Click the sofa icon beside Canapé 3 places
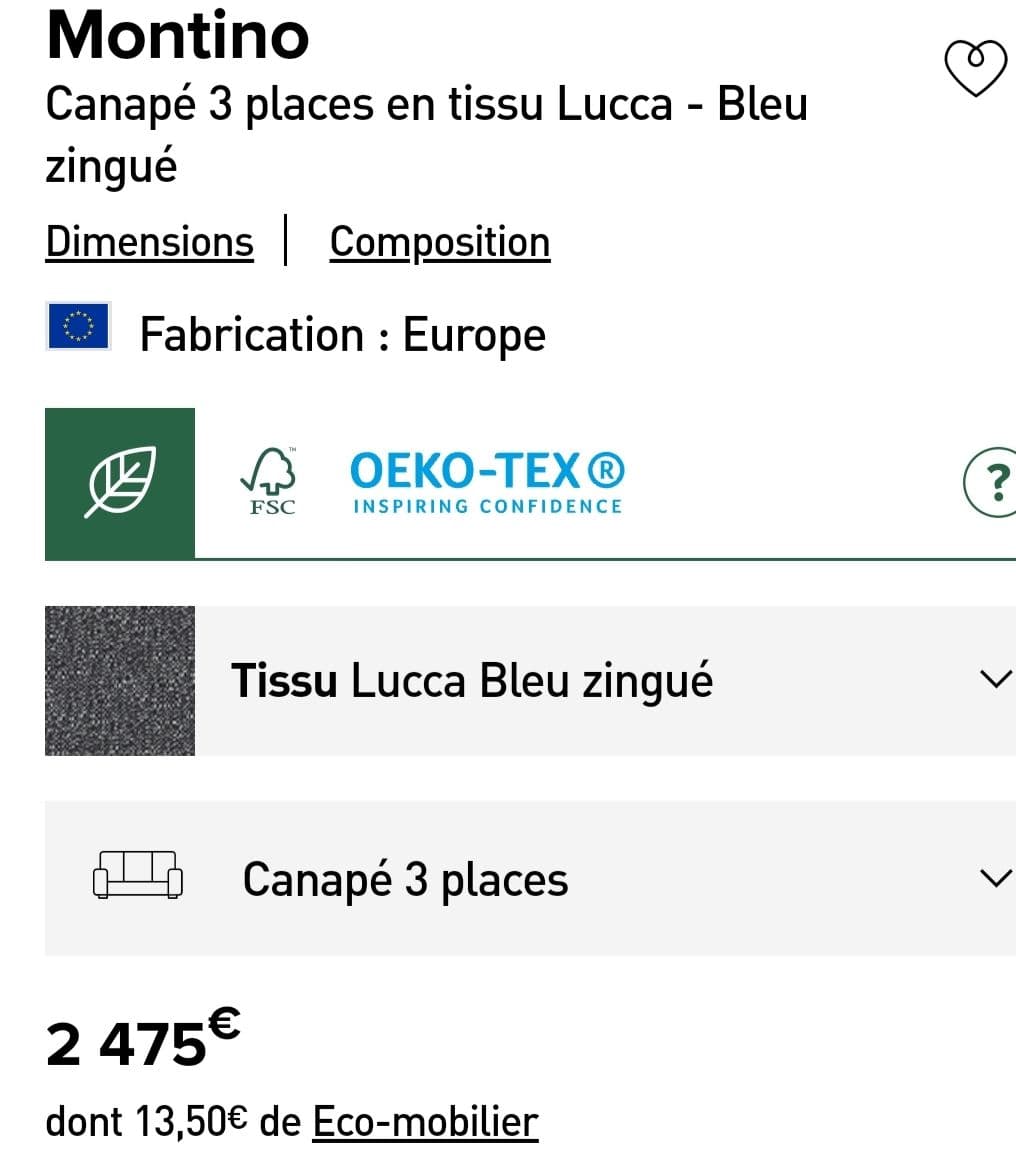The image size is (1016, 1170). pos(138,875)
